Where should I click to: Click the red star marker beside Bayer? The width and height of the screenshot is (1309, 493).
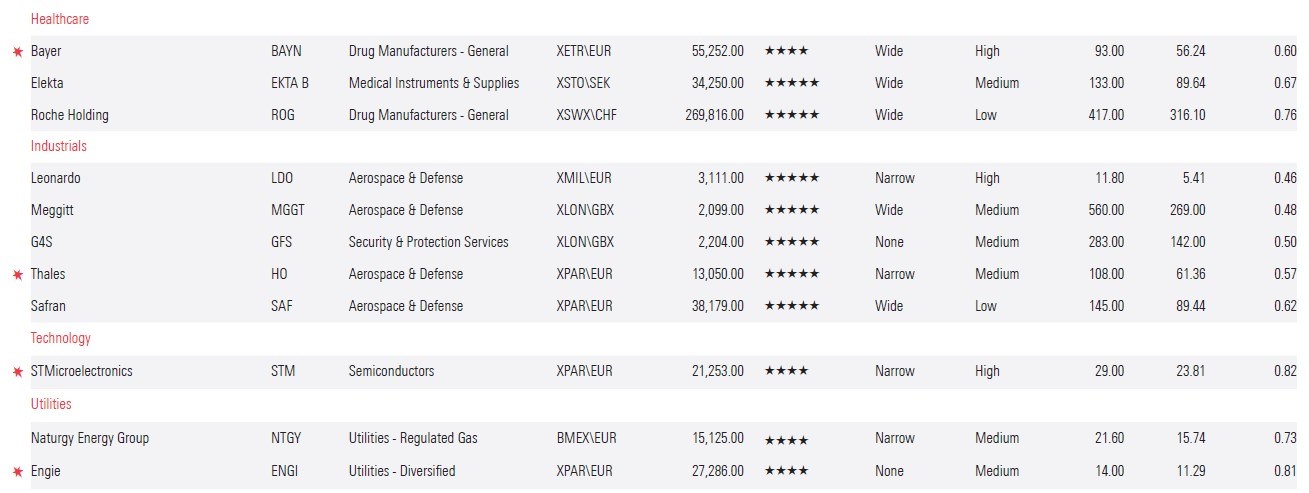[17, 52]
